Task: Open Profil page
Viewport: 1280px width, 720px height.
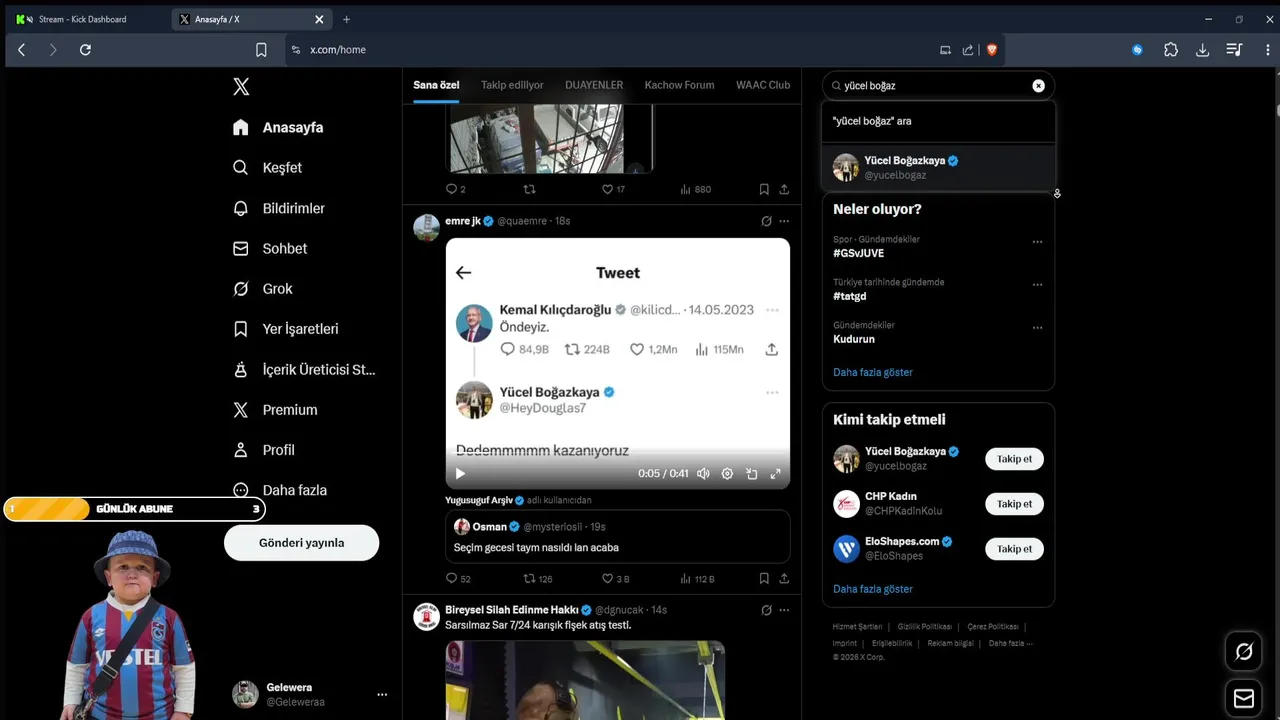Action: pyautogui.click(x=264, y=450)
